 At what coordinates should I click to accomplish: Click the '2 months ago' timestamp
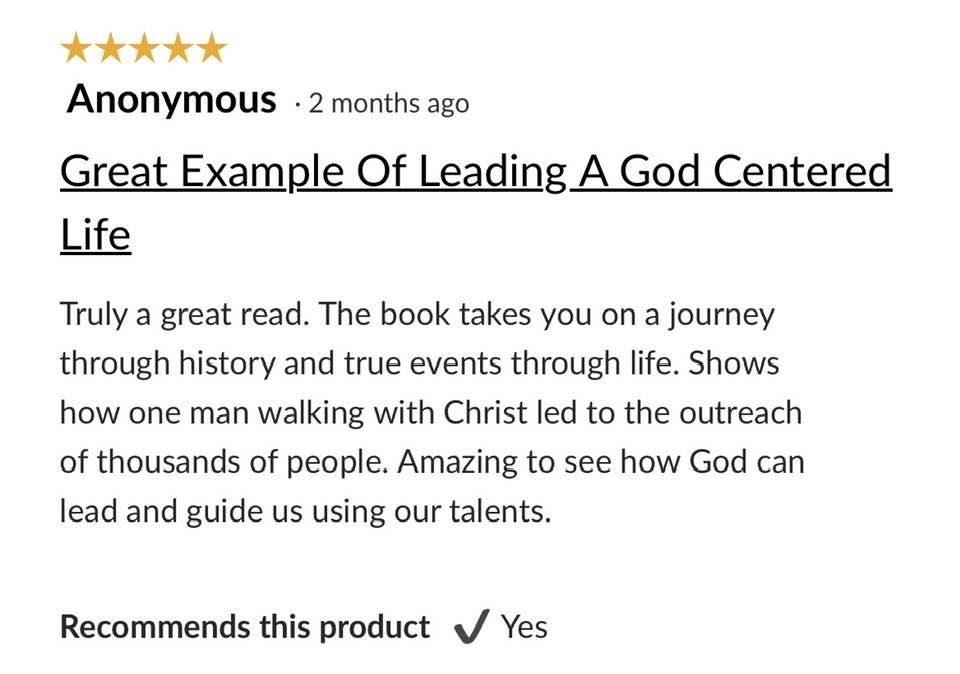[x=389, y=103]
